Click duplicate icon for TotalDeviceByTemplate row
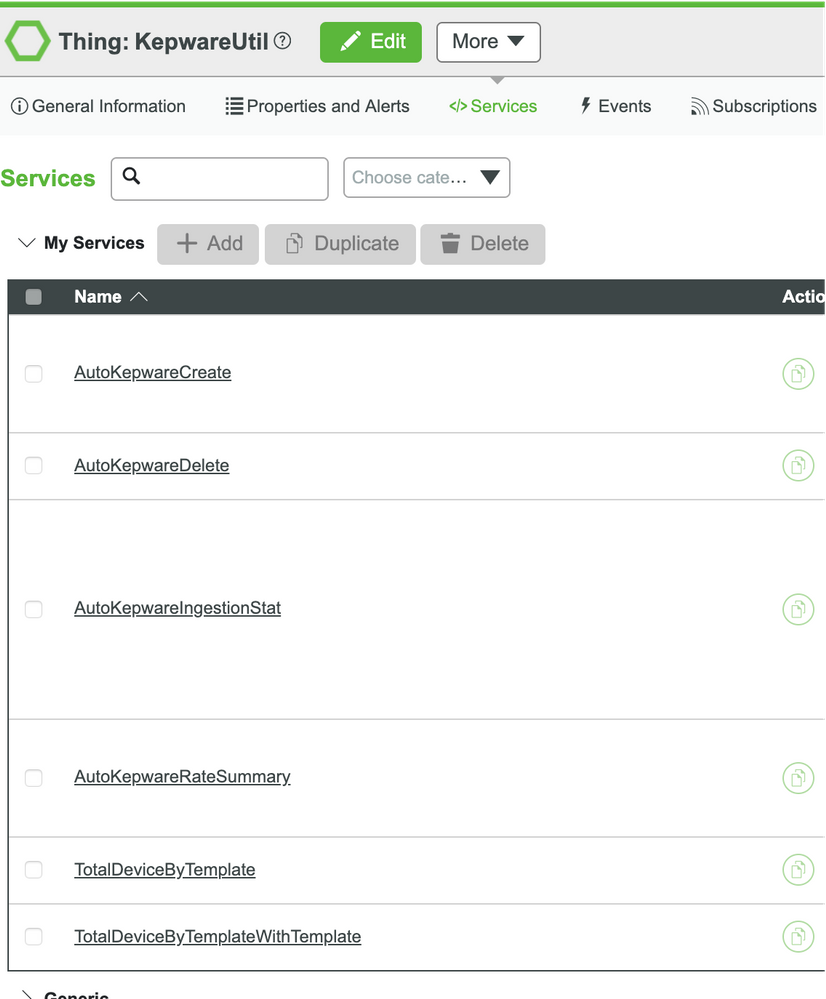The image size is (826, 999). tap(797, 870)
